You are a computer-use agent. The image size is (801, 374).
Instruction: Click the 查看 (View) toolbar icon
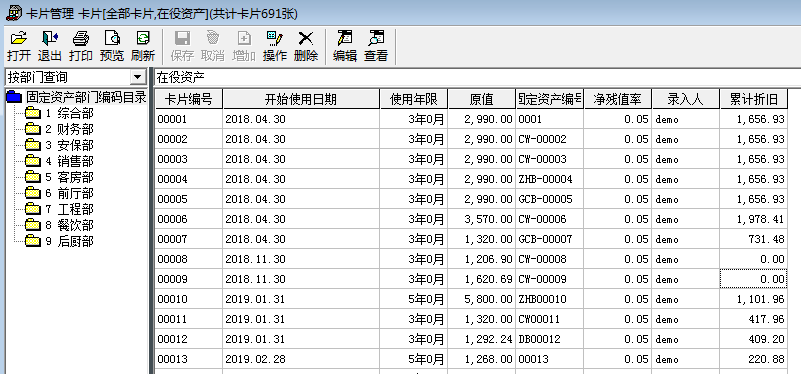click(376, 46)
